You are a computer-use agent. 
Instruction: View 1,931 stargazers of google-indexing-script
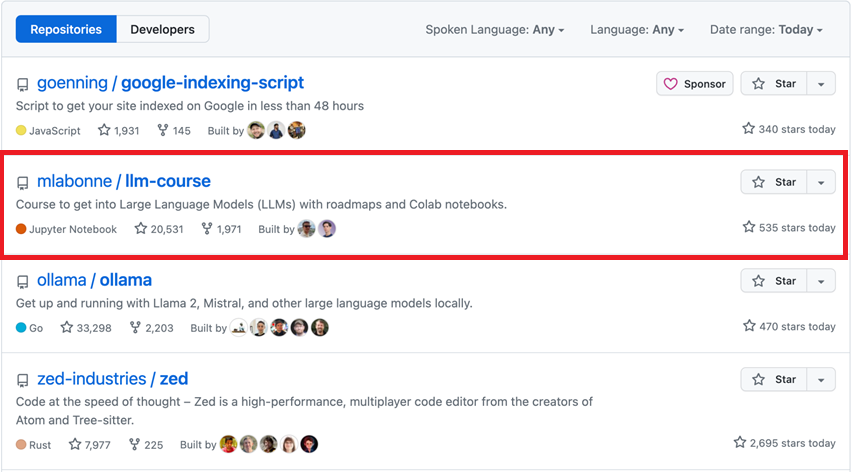pos(119,131)
